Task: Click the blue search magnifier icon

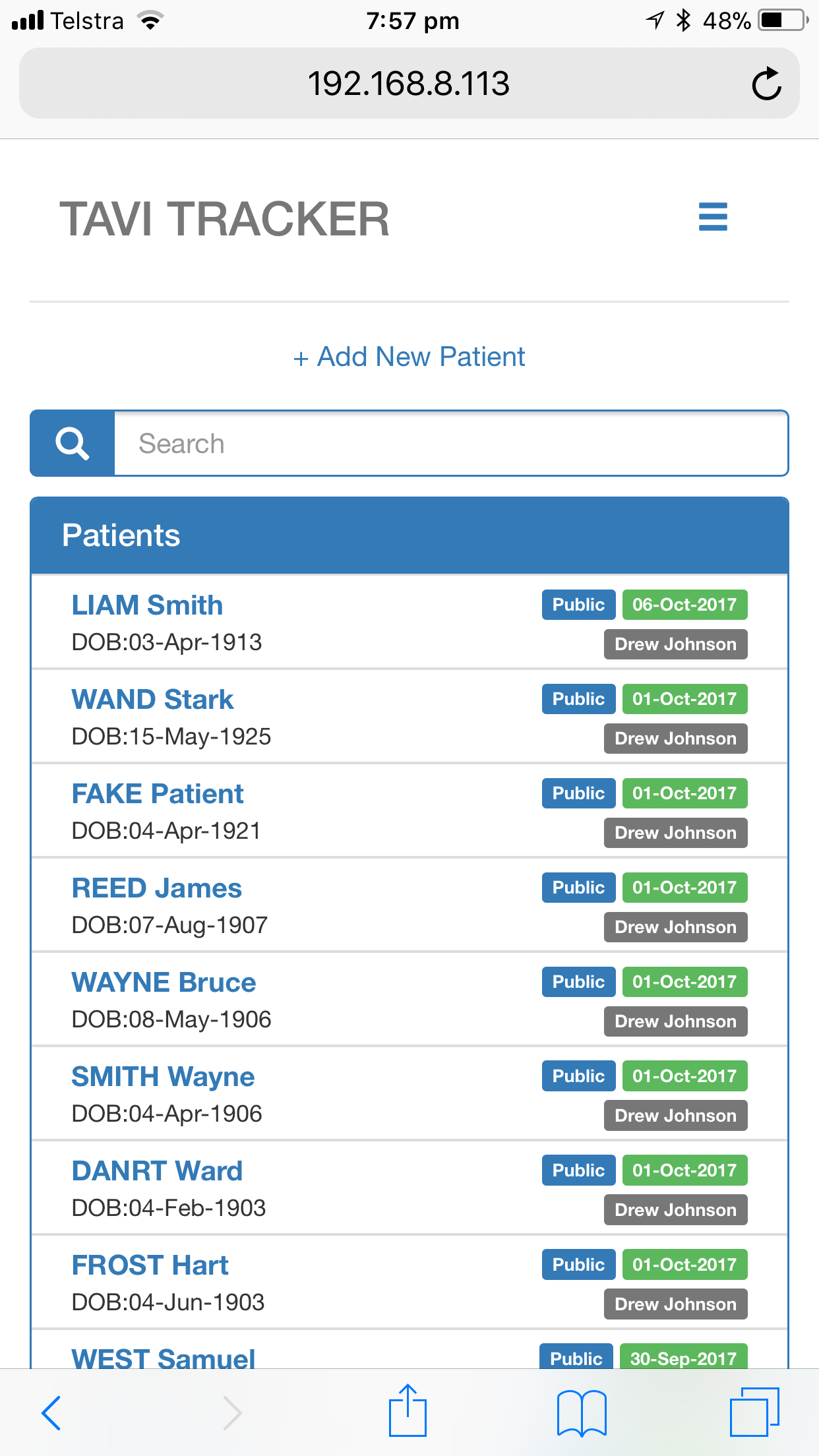Action: tap(73, 443)
